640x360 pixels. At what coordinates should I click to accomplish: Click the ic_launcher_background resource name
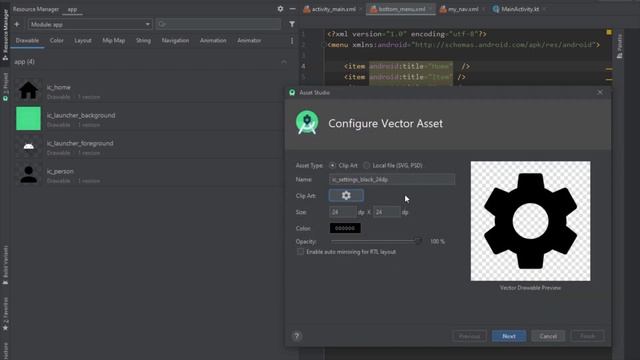point(81,115)
